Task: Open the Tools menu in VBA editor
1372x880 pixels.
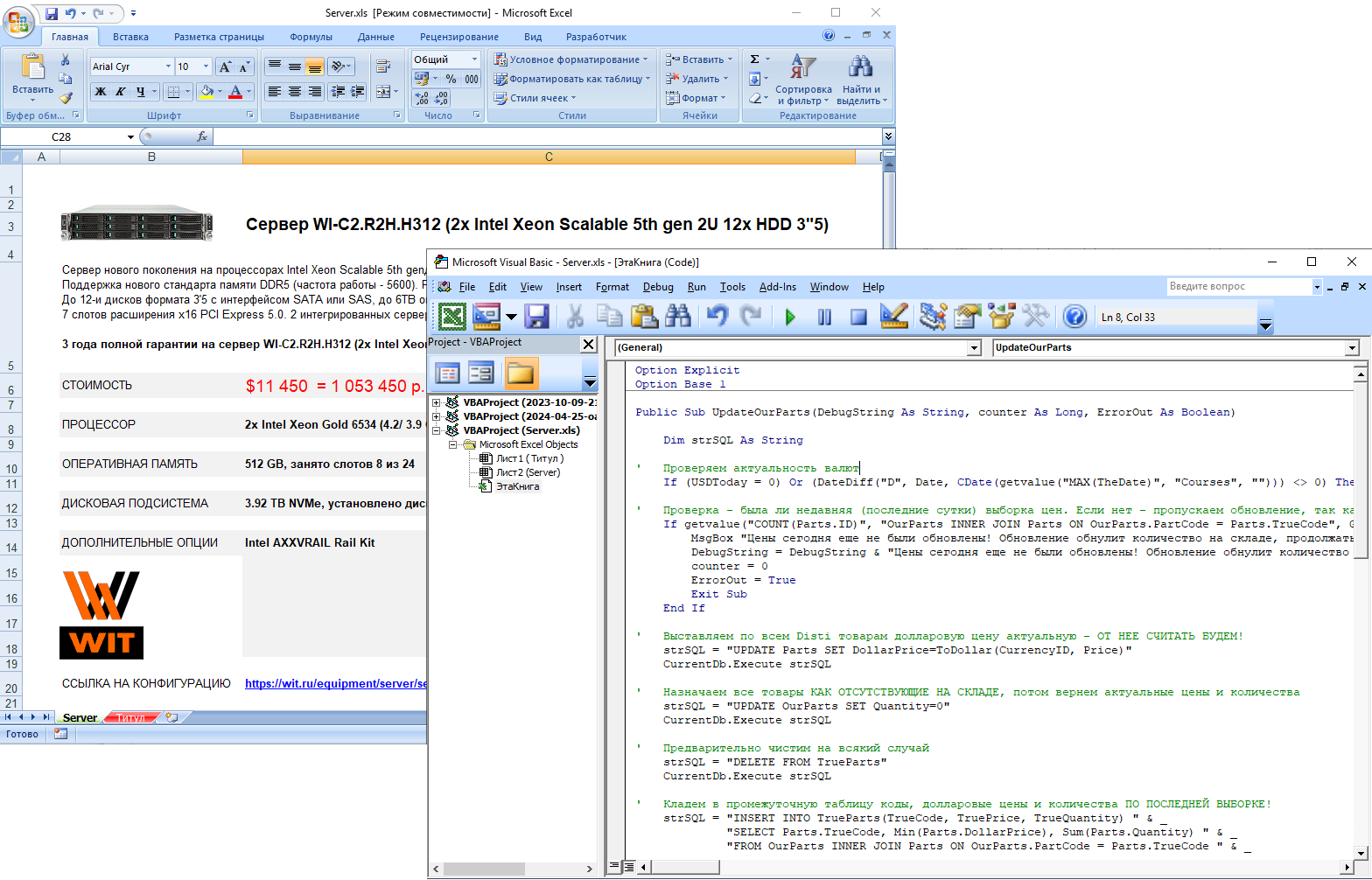Action: pos(732,287)
